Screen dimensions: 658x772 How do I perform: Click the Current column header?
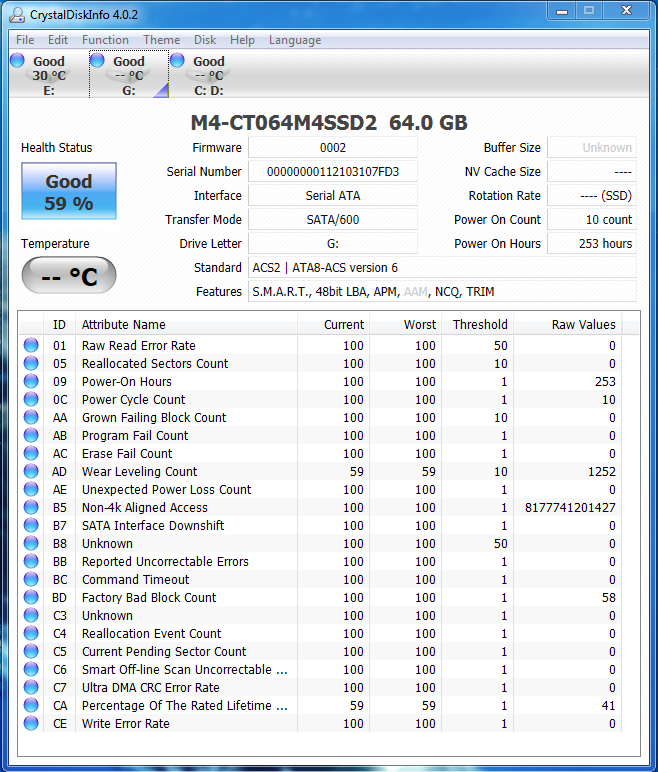333,325
